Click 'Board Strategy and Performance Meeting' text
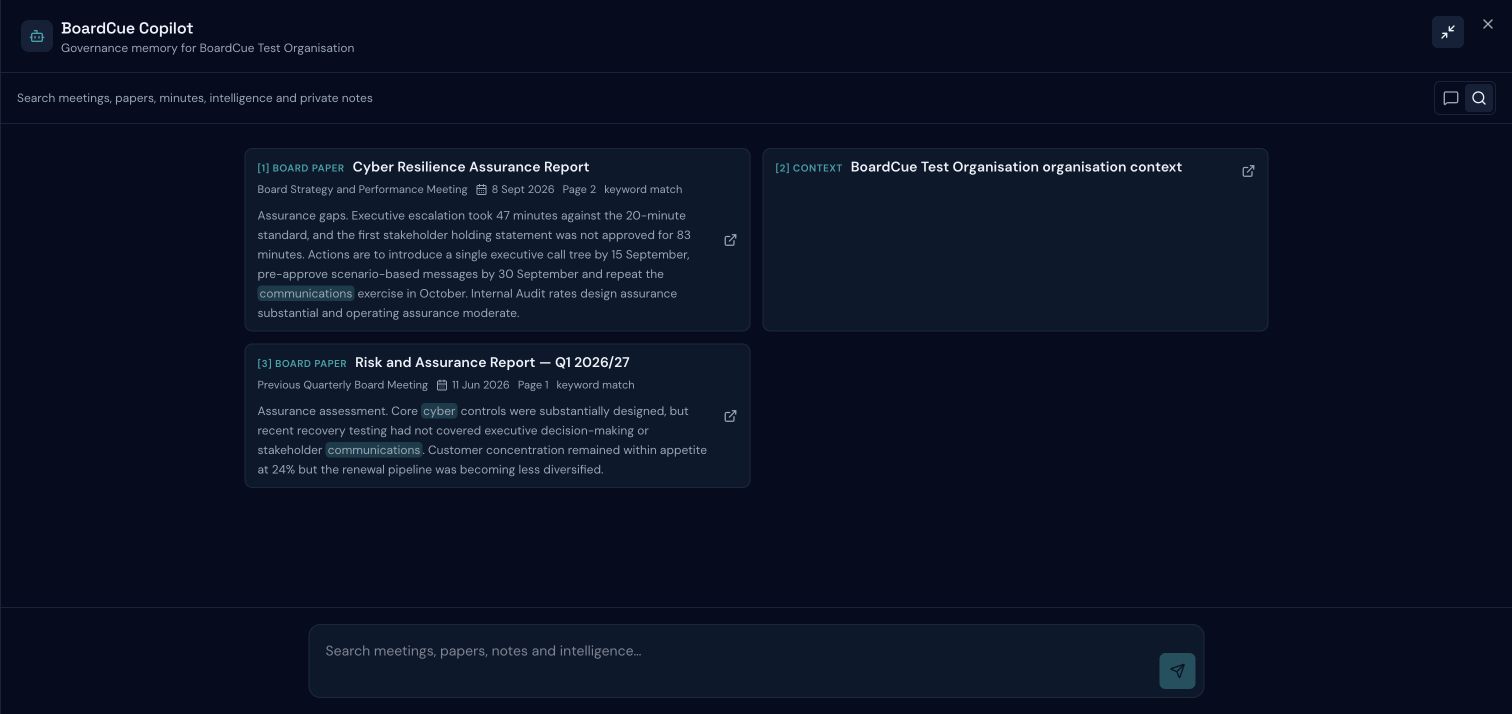This screenshot has width=1512, height=714. (362, 190)
